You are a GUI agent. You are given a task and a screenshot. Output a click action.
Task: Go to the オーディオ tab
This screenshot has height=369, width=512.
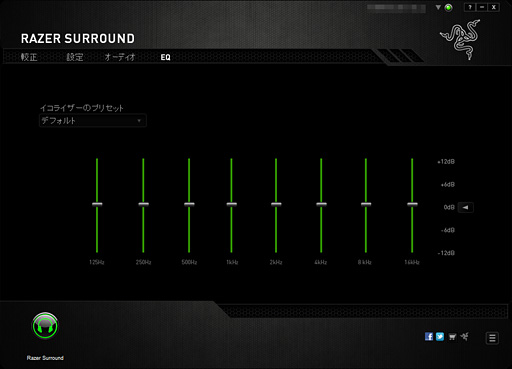(120, 57)
